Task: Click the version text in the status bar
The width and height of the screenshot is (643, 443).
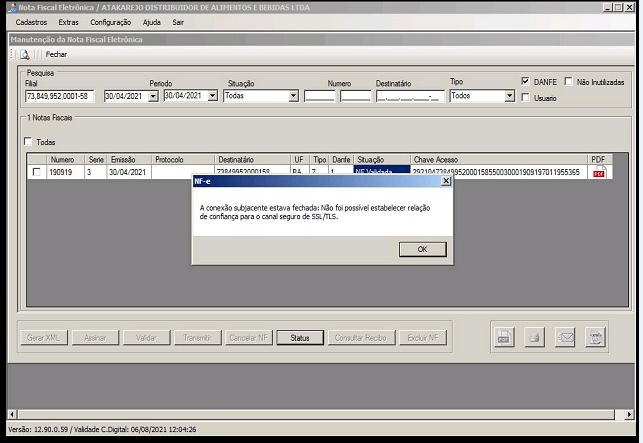Action: [102, 429]
